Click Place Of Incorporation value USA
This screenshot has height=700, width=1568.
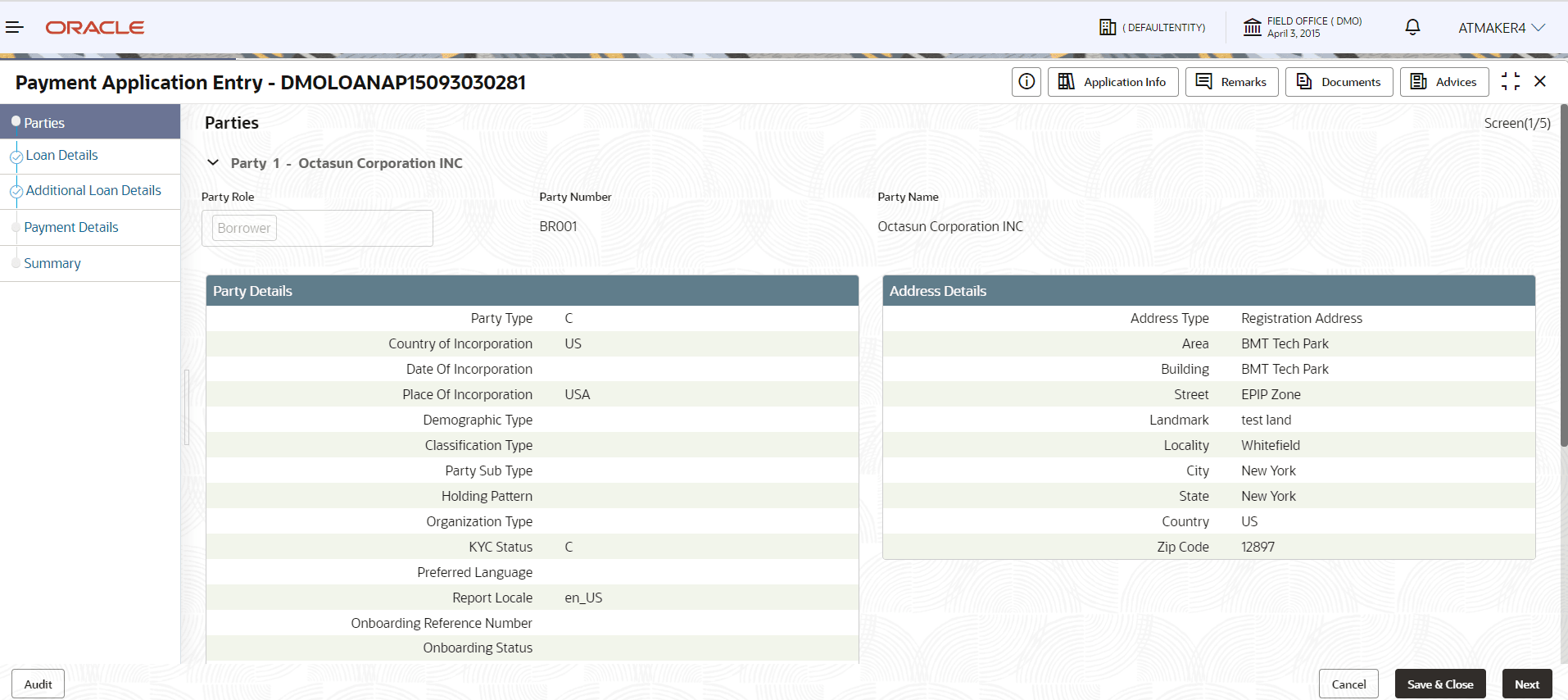(x=577, y=394)
